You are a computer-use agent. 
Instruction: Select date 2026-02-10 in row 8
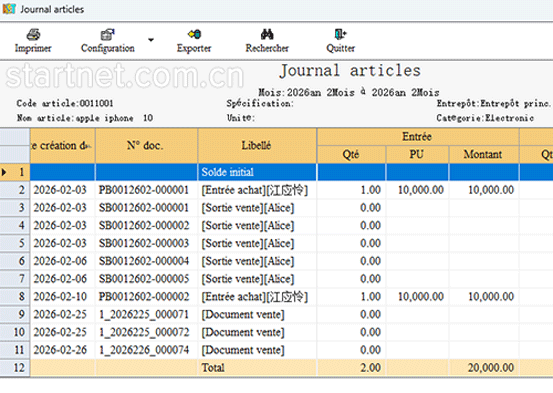(x=62, y=297)
